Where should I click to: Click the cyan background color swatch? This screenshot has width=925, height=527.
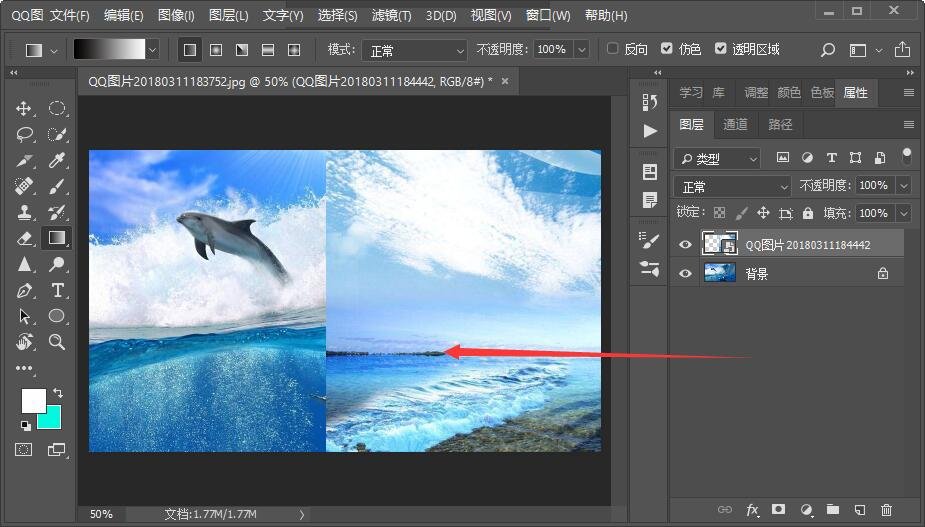tap(52, 420)
